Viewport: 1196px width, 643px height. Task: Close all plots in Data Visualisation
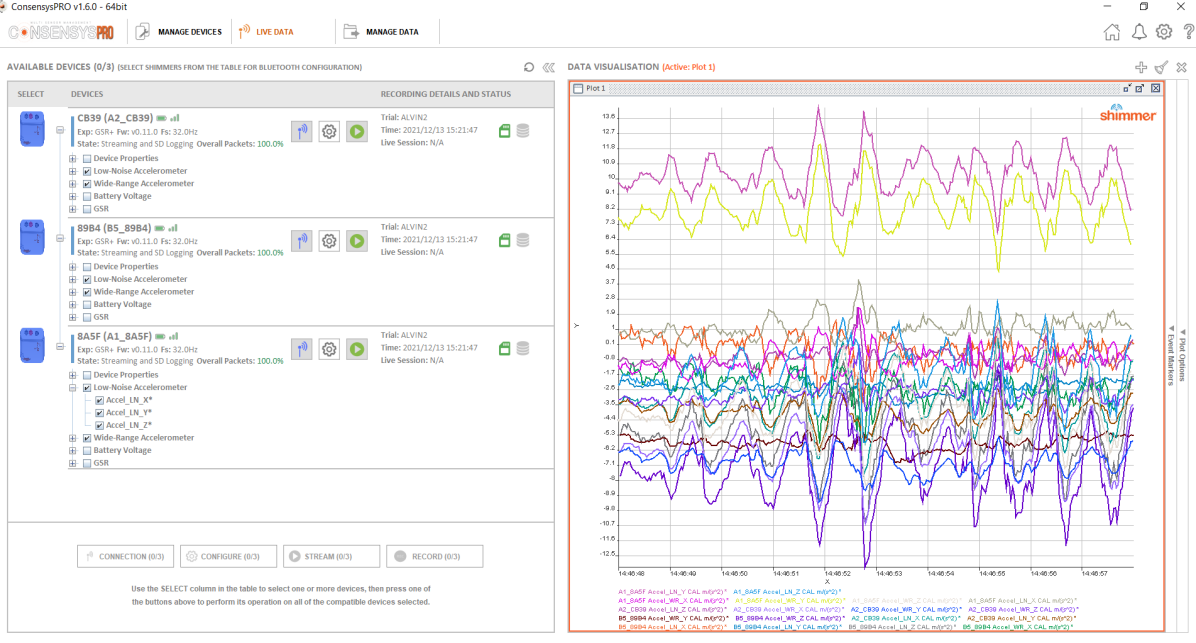pyautogui.click(x=1182, y=67)
